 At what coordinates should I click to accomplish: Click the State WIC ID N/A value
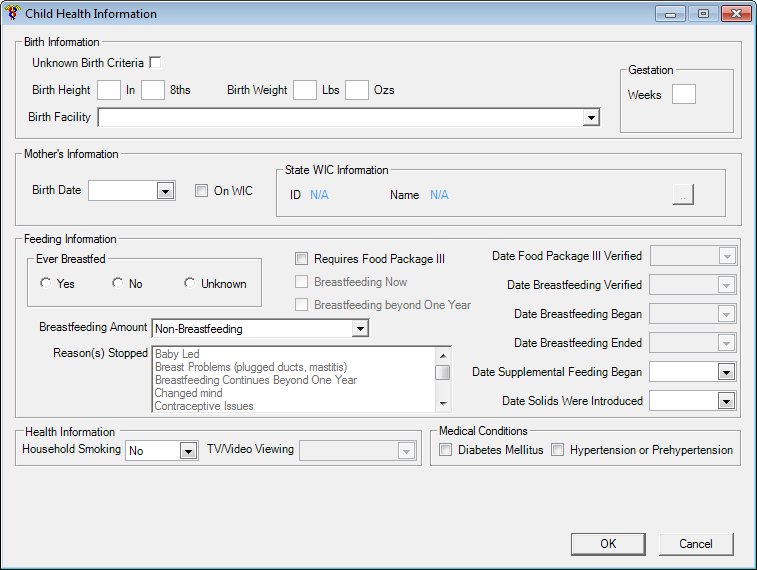click(319, 195)
